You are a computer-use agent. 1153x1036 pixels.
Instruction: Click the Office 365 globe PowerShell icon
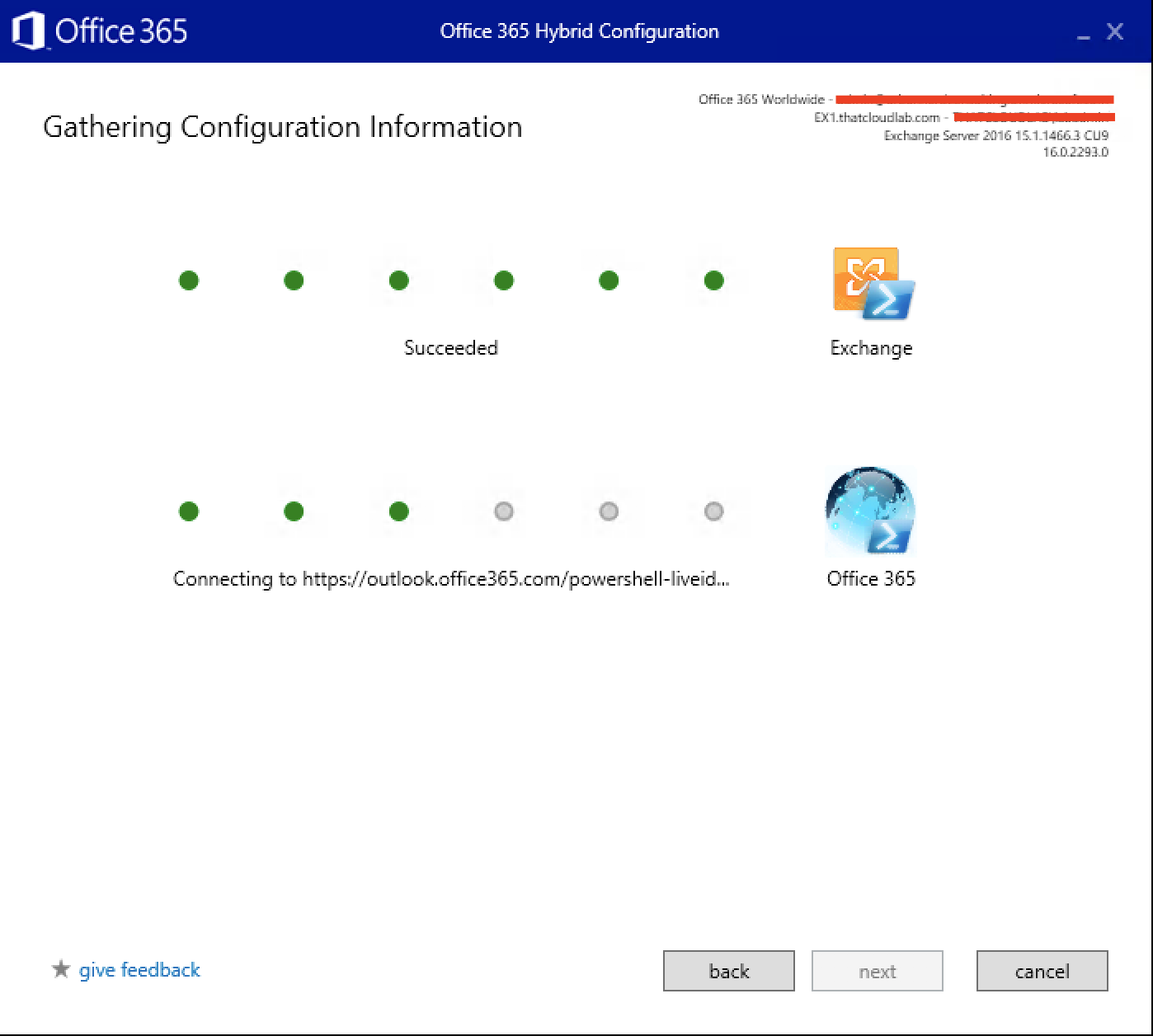tap(871, 511)
